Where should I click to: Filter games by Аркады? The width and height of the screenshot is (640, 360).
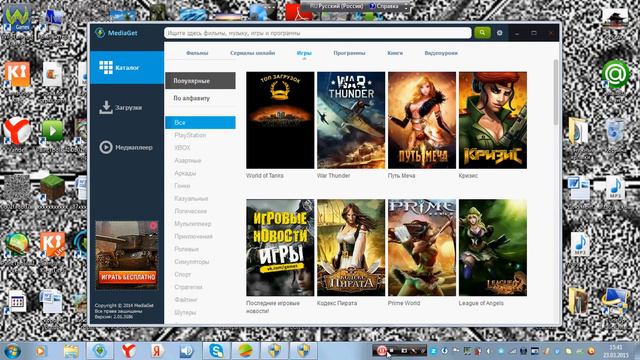(x=185, y=173)
